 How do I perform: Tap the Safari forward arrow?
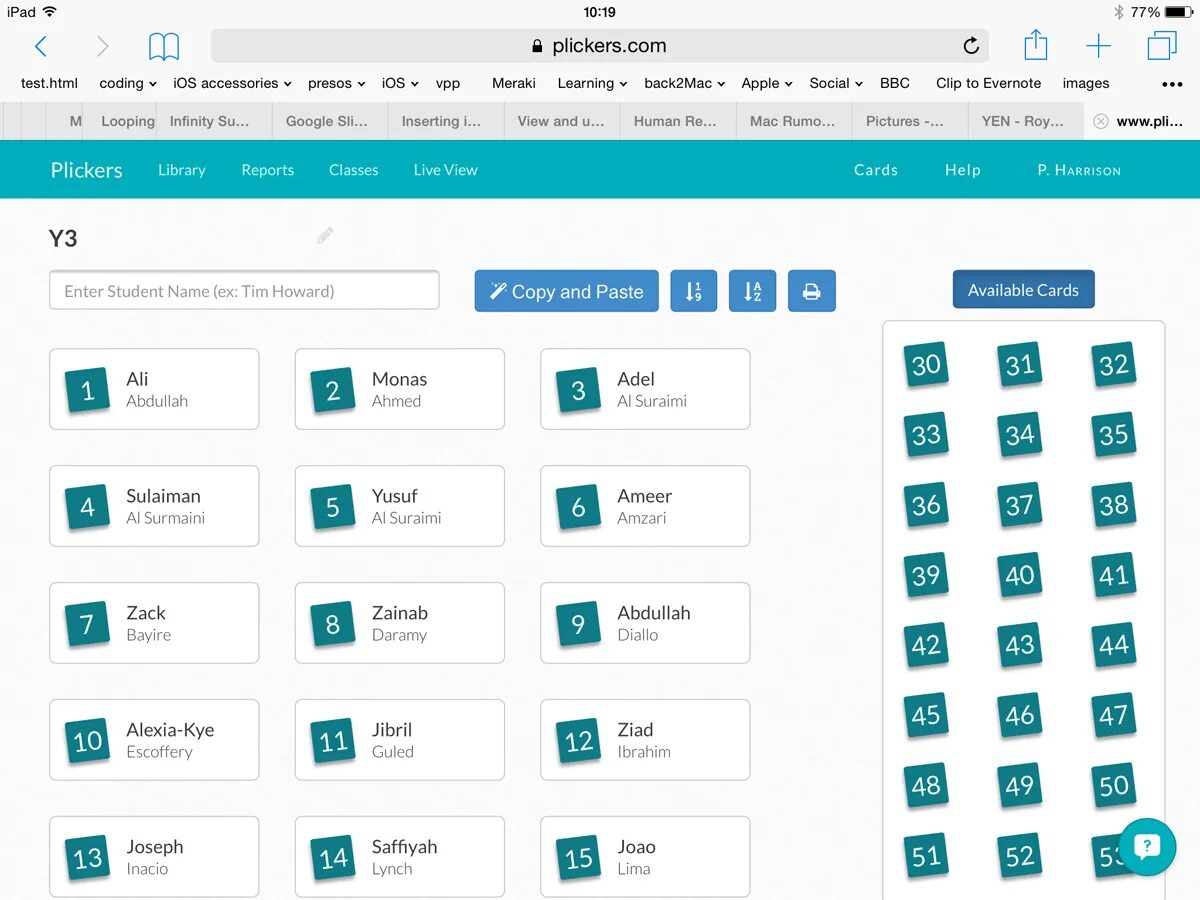[x=102, y=46]
